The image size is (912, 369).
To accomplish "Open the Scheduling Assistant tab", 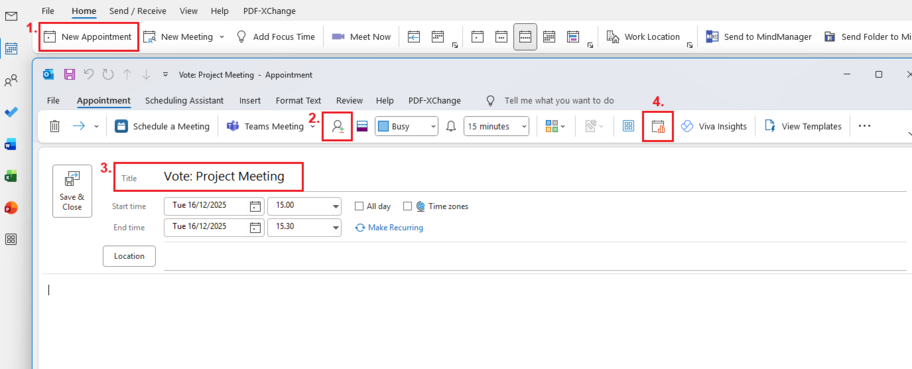I will 184,100.
